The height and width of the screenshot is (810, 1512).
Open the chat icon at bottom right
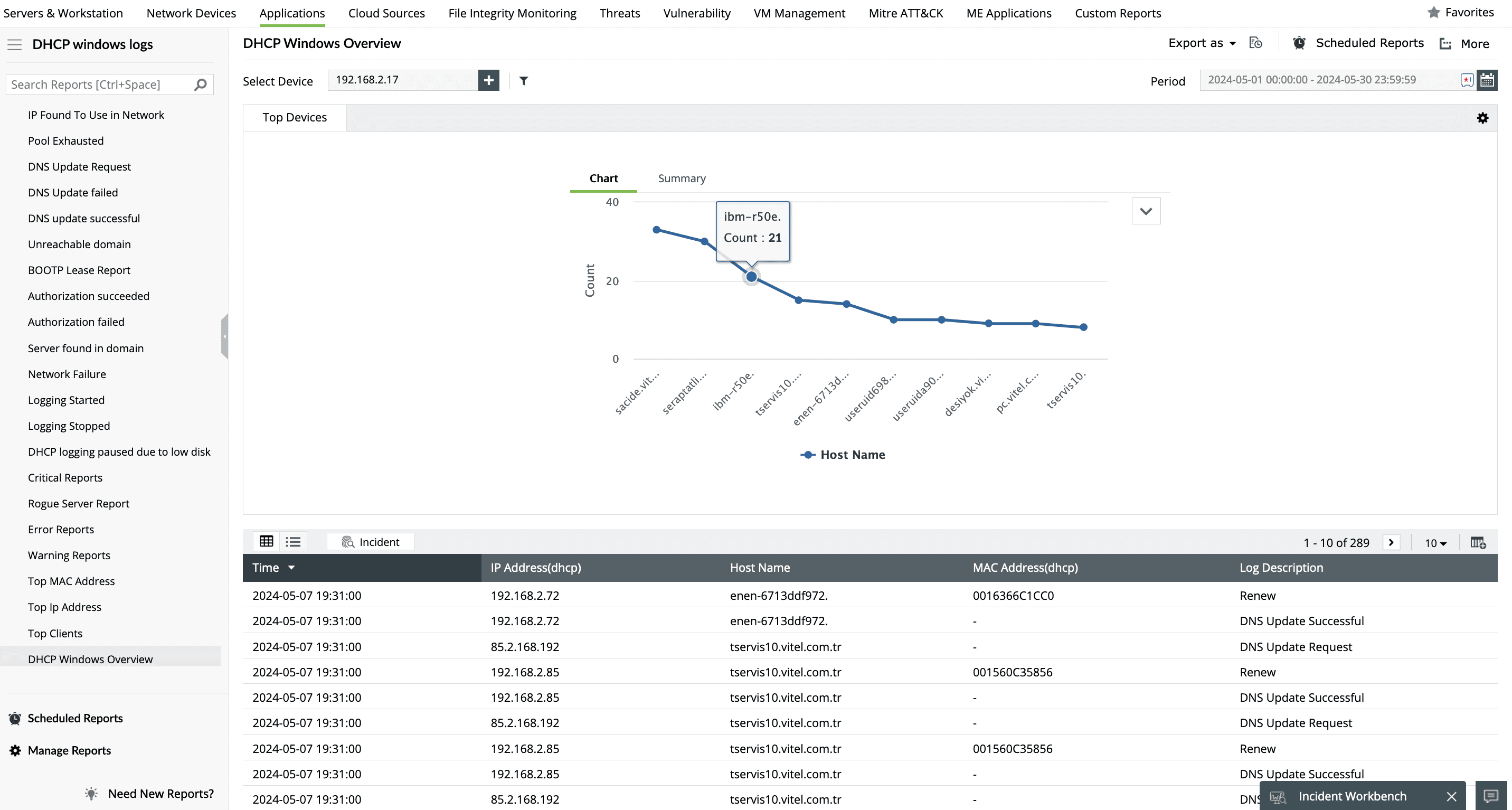(1491, 796)
